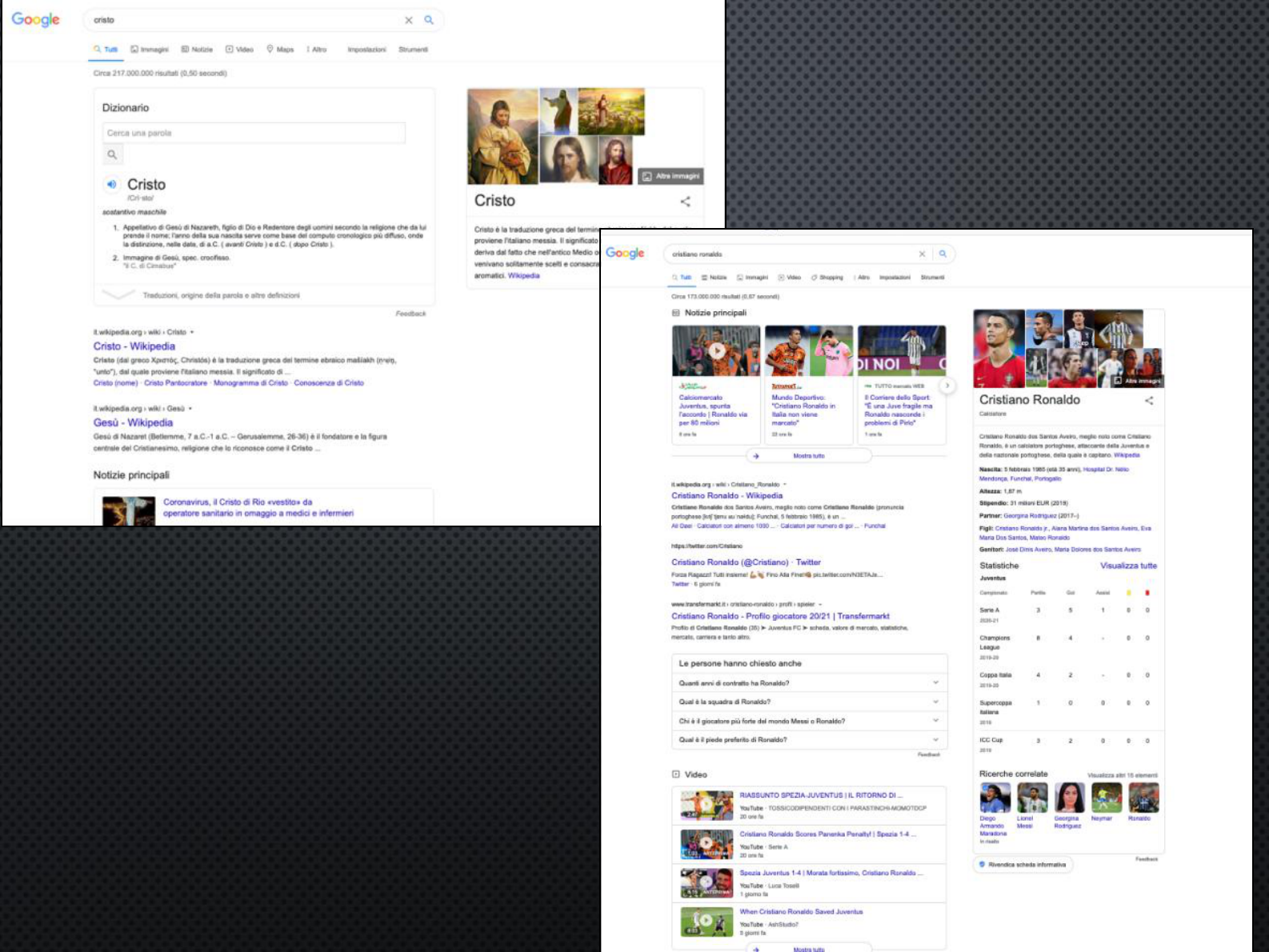Open the 'Gesù - Wikipedia' result link
1269x952 pixels.
point(133,422)
